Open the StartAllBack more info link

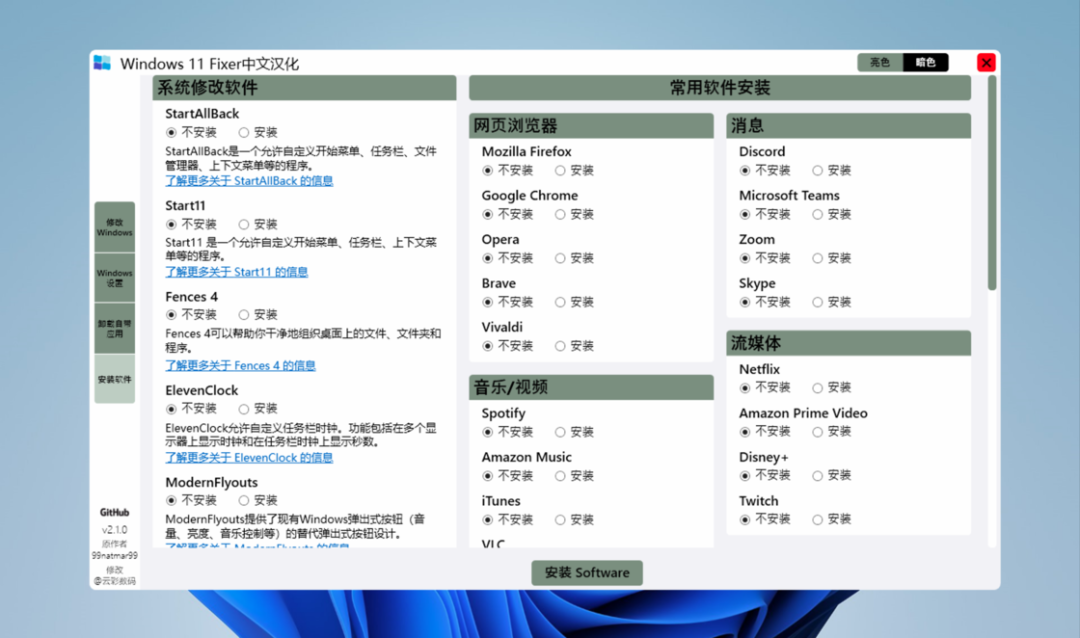249,181
